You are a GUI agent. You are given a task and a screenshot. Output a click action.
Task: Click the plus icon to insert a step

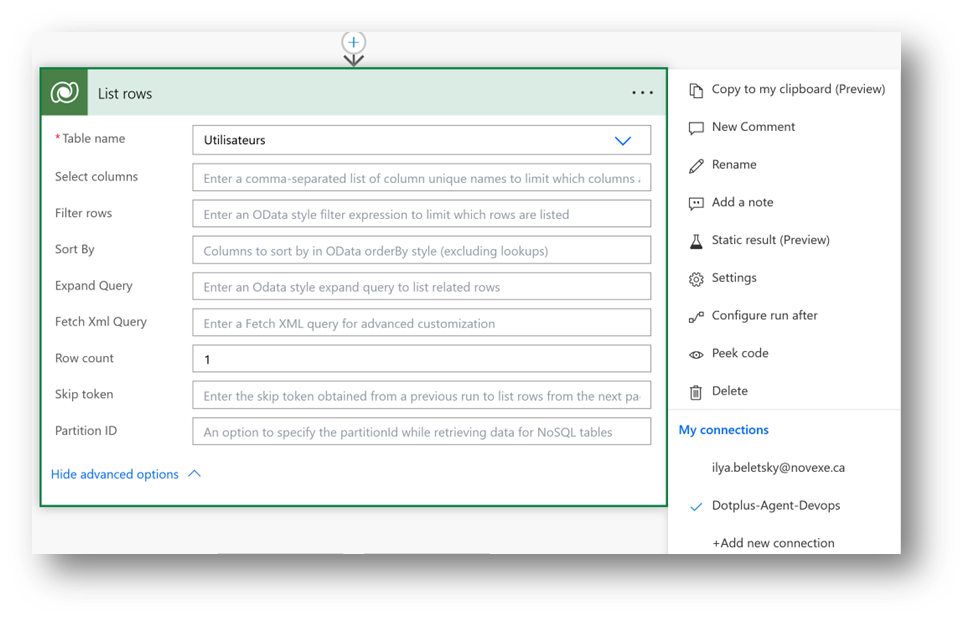click(353, 42)
